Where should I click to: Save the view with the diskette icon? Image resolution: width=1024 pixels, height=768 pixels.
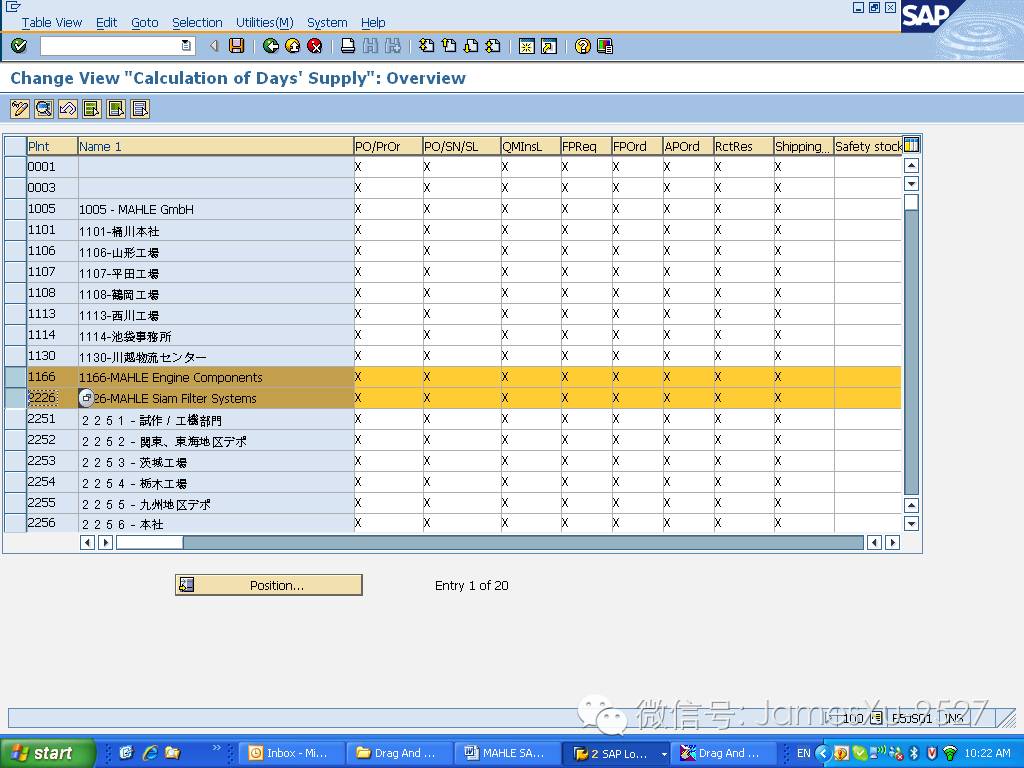236,46
